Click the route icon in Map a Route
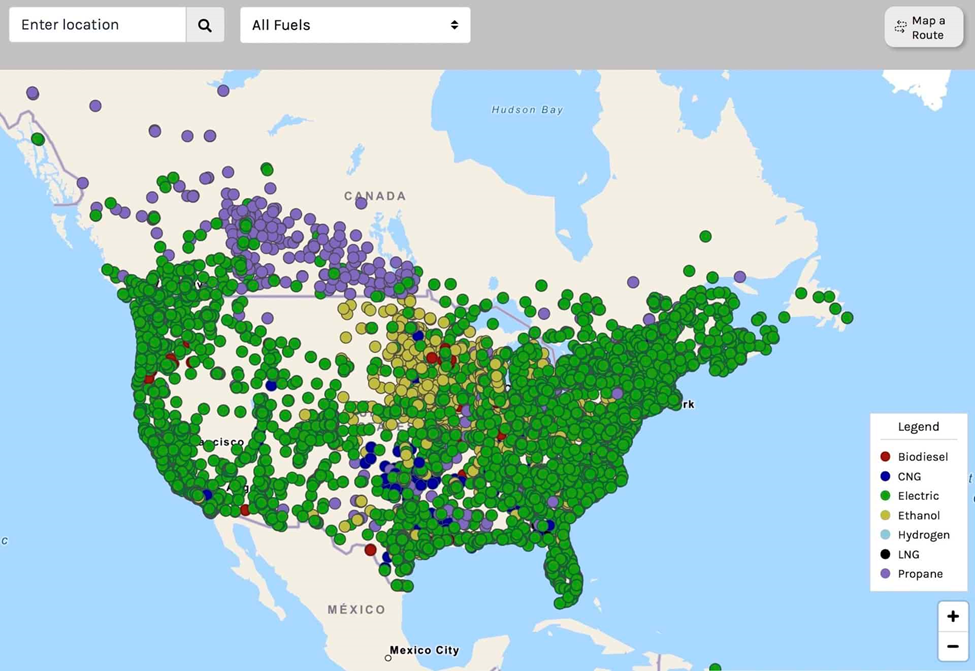This screenshot has width=975, height=671. pos(901,27)
